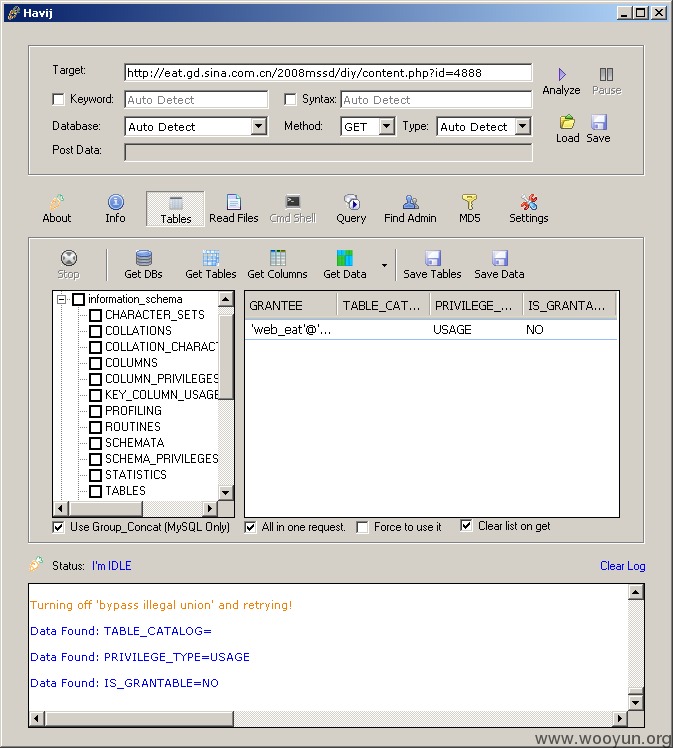The image size is (673, 748).
Task: Go to Read Files section
Action: [x=234, y=209]
